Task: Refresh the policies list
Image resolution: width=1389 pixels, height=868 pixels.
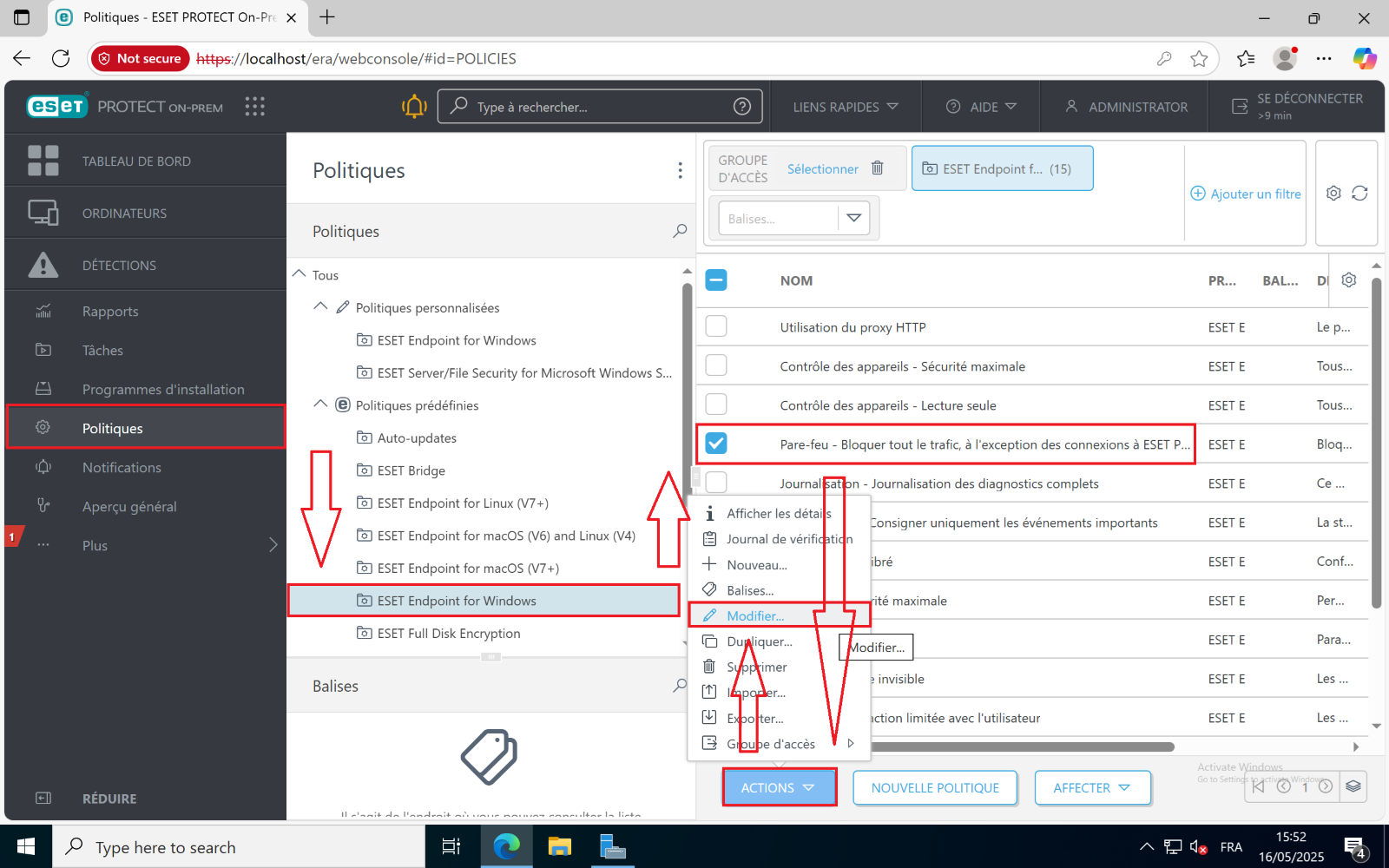Action: [1359, 193]
